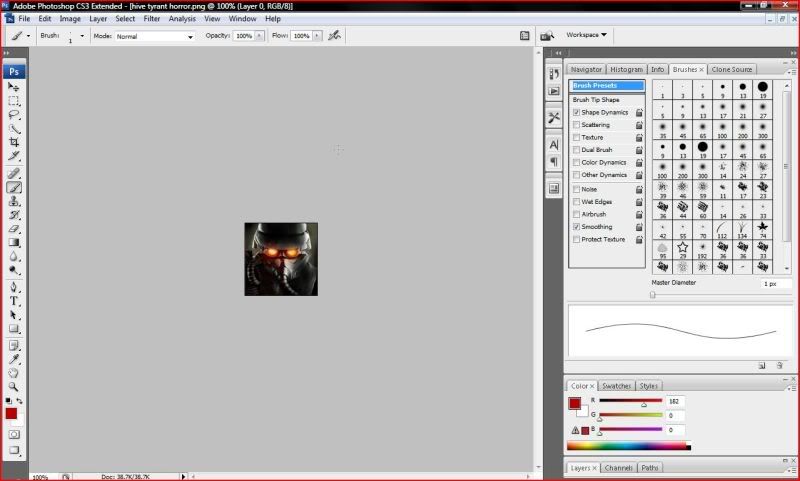Viewport: 800px width, 481px height.
Task: Enable airbrush in options bar
Action: 335,36
